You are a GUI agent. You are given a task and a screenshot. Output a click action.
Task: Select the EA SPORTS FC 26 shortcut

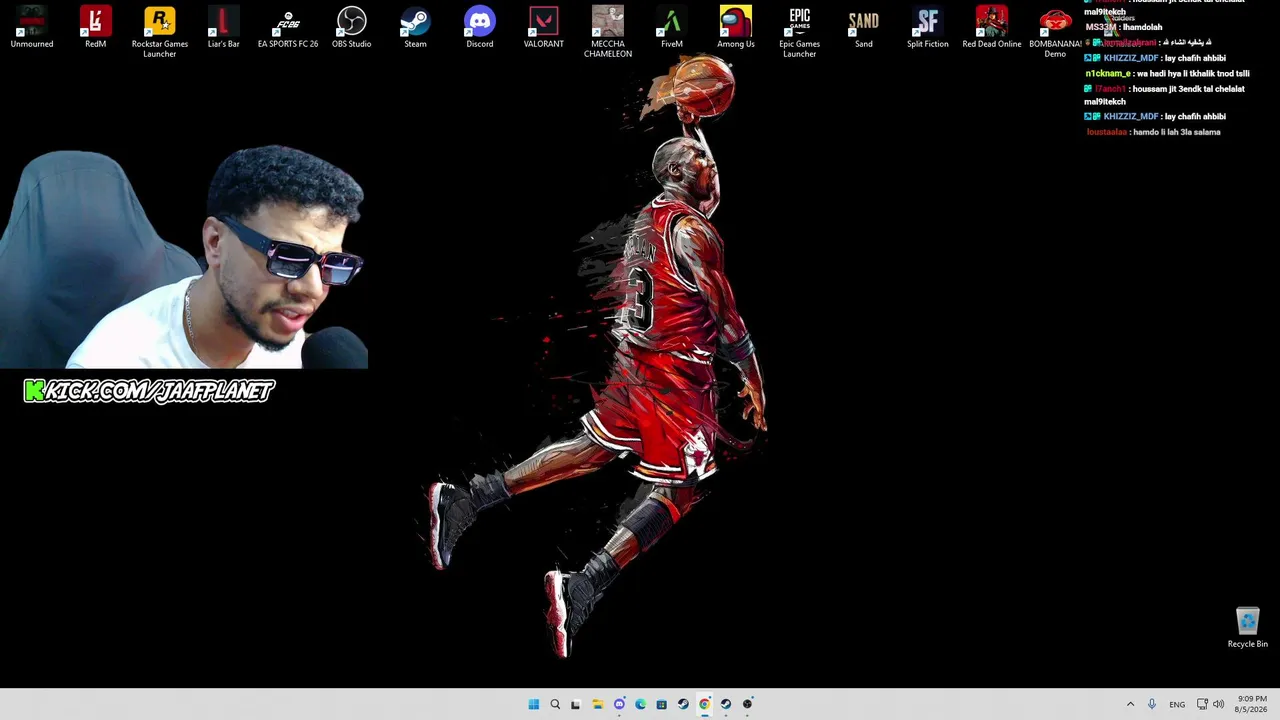[x=288, y=27]
